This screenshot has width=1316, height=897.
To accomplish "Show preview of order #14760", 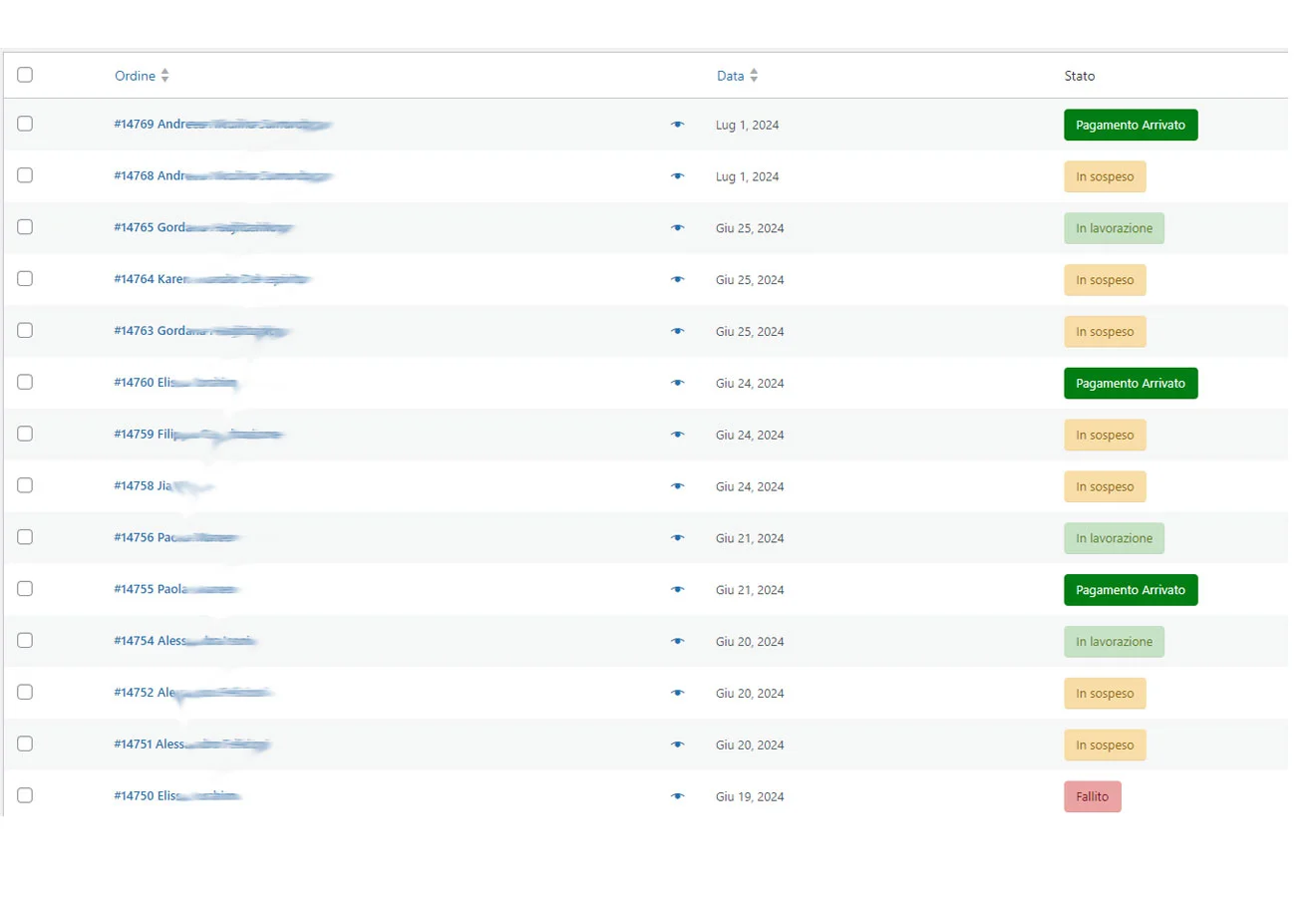I will click(678, 383).
